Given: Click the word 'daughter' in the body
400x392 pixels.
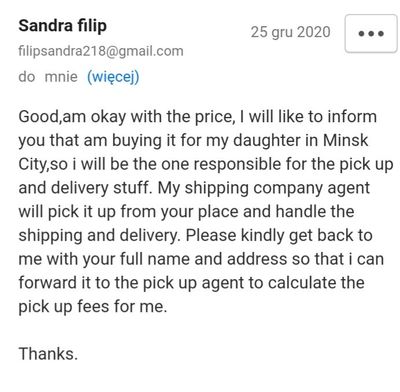Looking at the screenshot, I should (267, 140).
